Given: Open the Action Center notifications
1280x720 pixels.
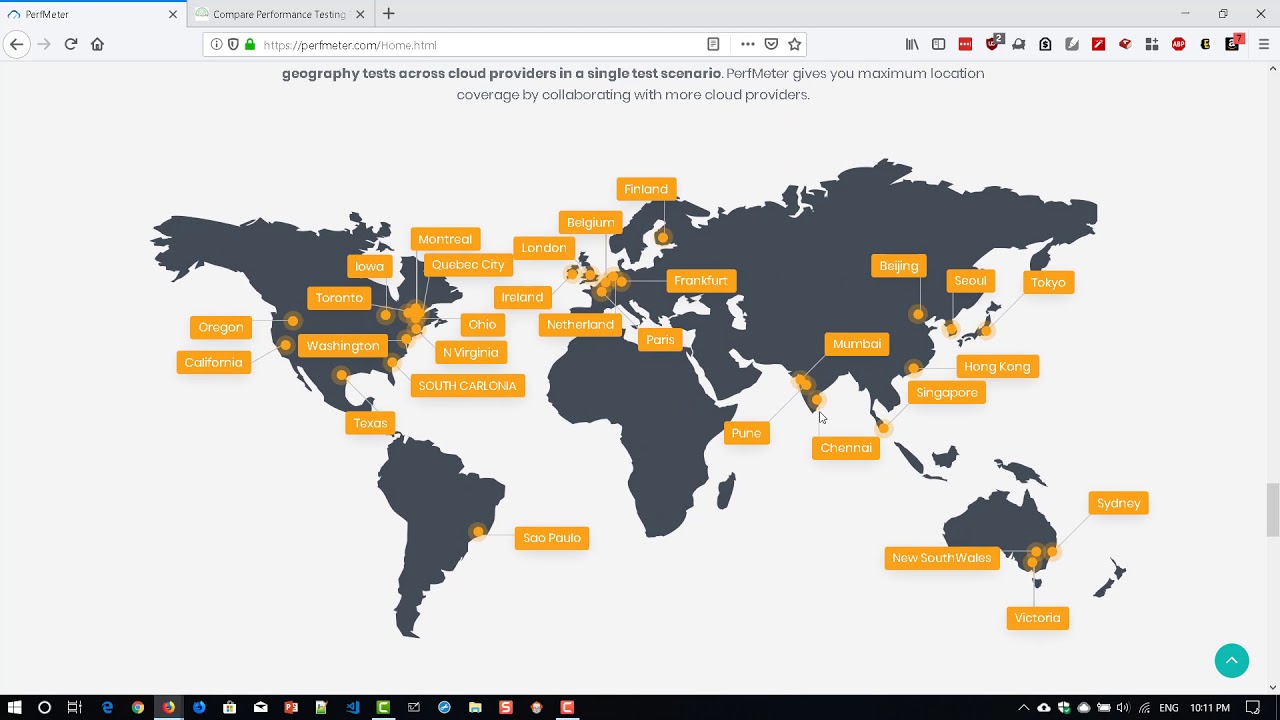Looking at the screenshot, I should point(1253,708).
